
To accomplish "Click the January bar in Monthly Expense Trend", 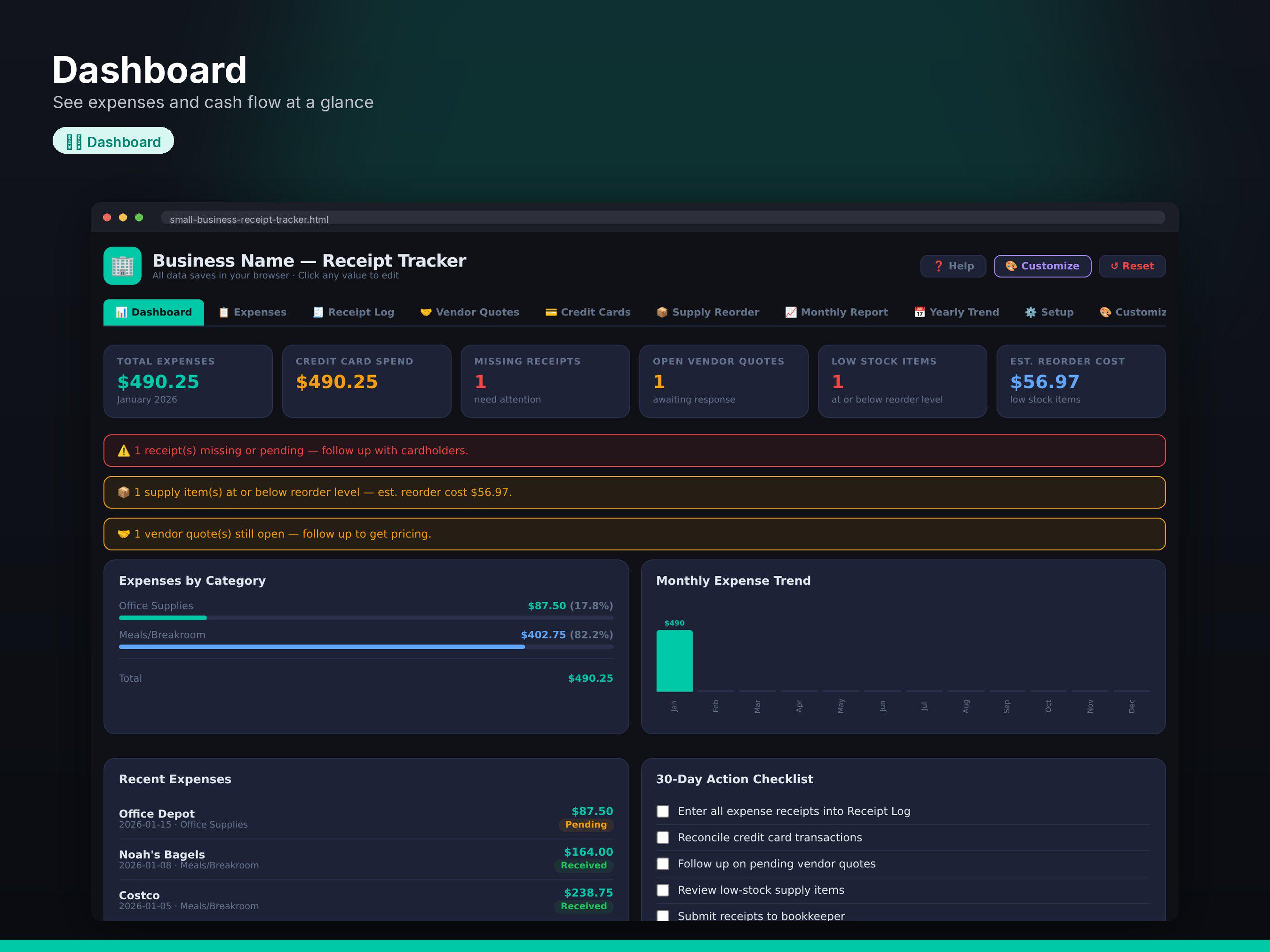I will point(675,661).
